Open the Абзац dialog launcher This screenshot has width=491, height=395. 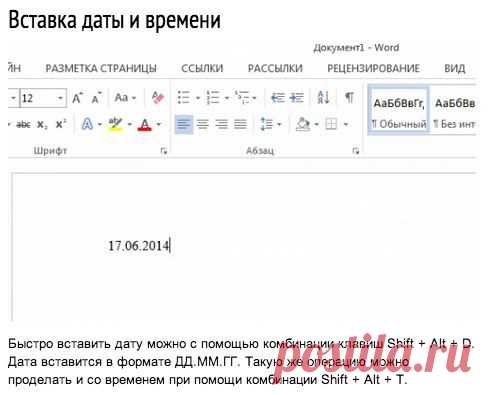click(356, 151)
